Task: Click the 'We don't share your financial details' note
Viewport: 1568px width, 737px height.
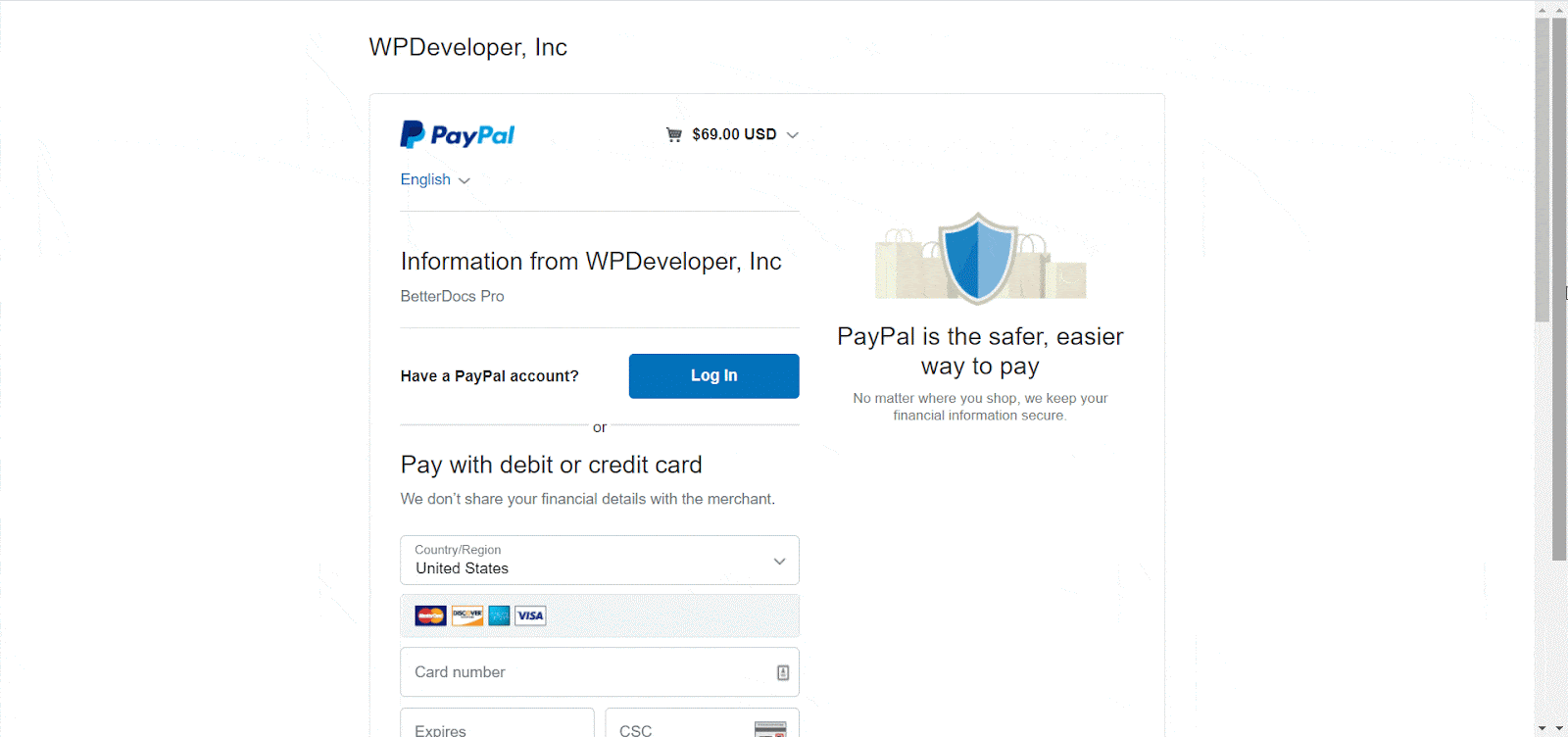Action: click(x=587, y=499)
